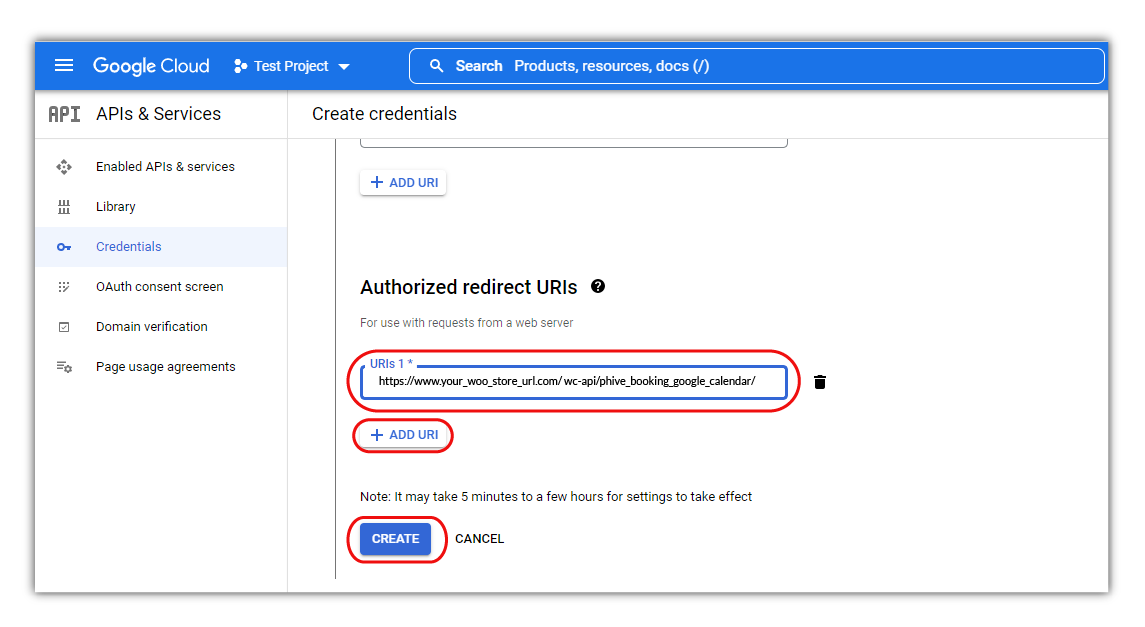The width and height of the screenshot is (1145, 627).
Task: Open the Test Project selector dropdown arrow
Action: [x=344, y=66]
